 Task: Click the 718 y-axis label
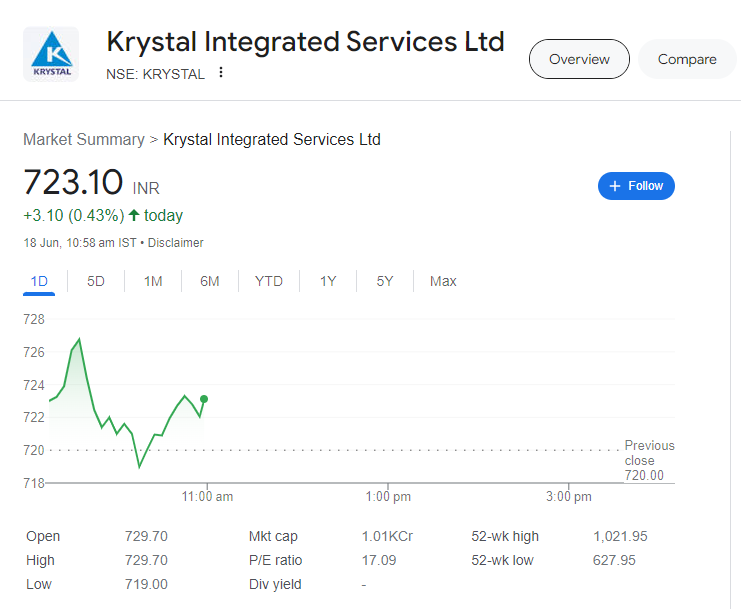[x=34, y=483]
